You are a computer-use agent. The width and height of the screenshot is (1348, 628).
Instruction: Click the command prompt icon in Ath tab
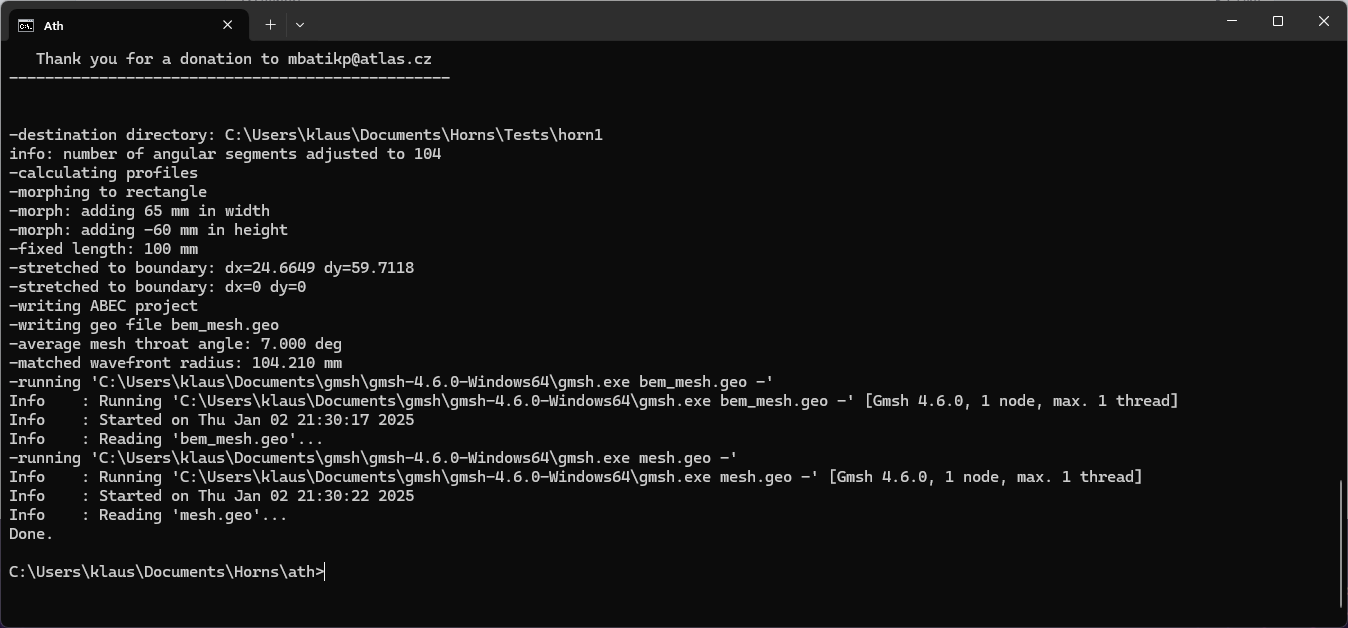tap(26, 25)
